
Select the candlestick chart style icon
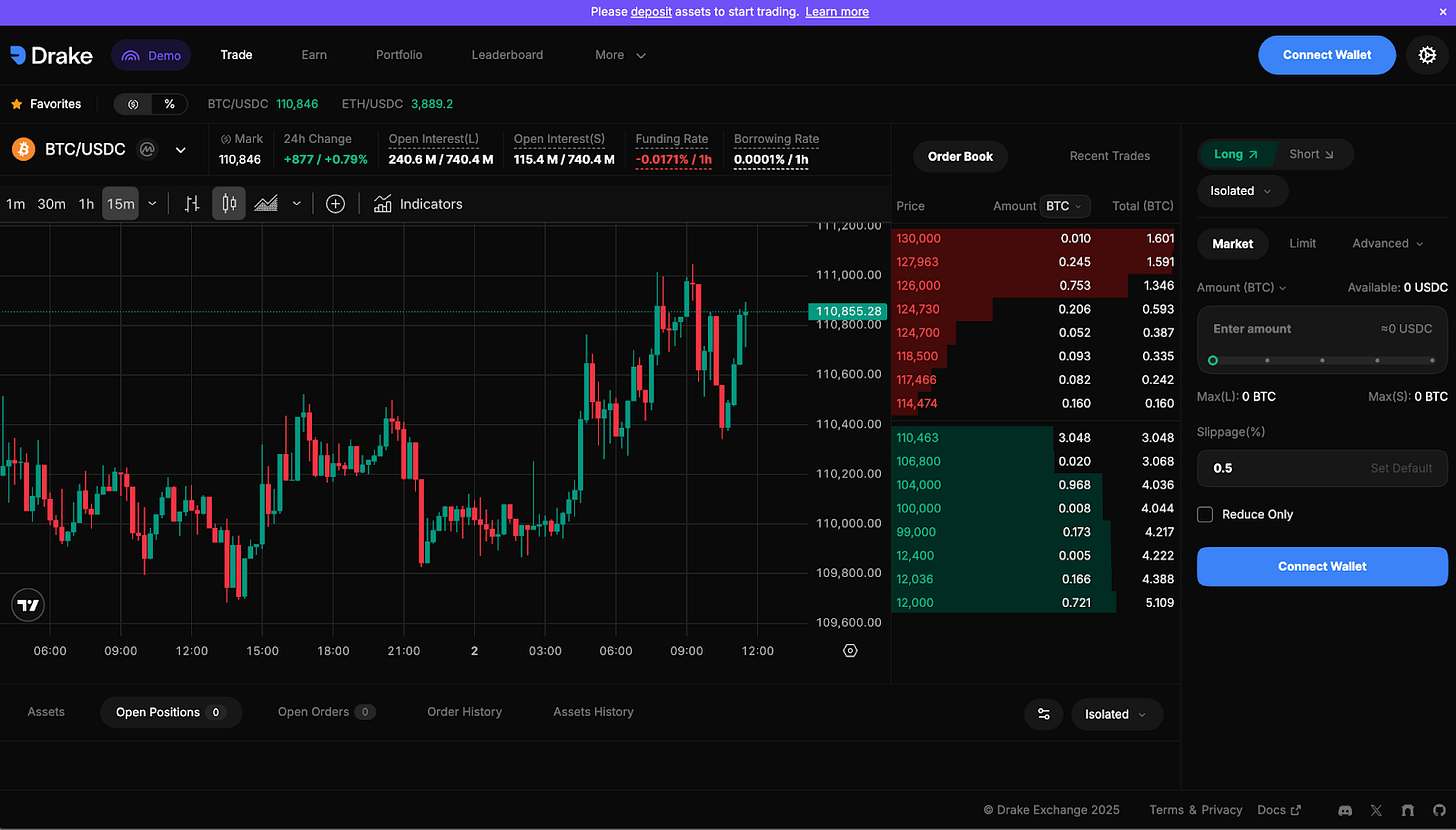tap(229, 204)
